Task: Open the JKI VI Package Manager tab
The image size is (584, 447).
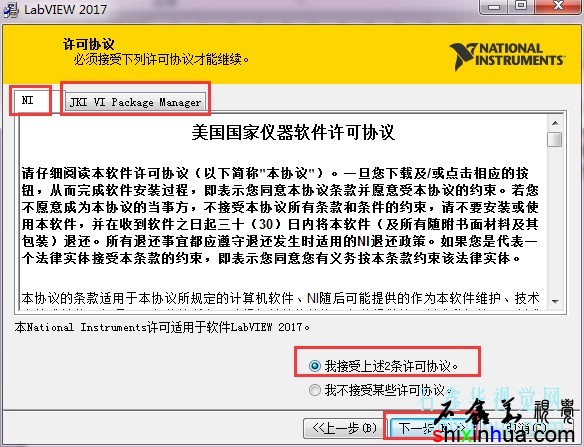Action: click(136, 102)
